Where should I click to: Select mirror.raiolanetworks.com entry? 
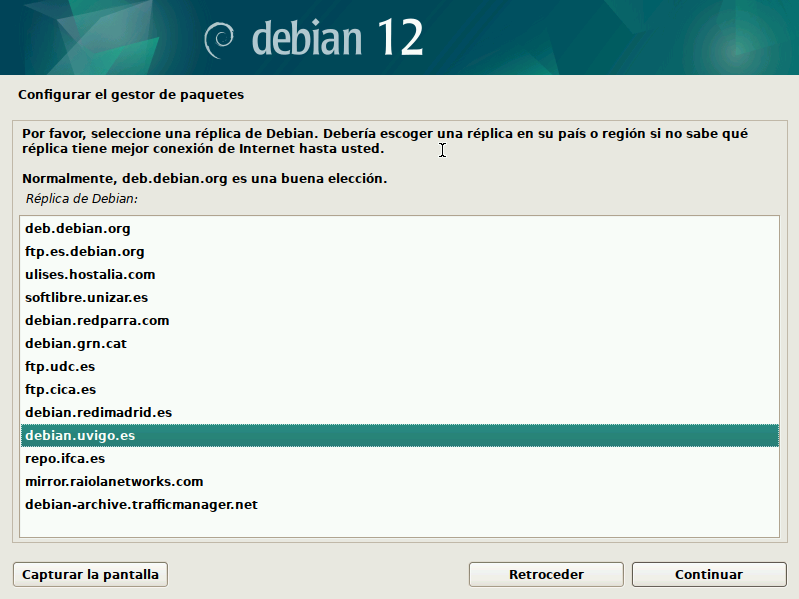point(114,482)
